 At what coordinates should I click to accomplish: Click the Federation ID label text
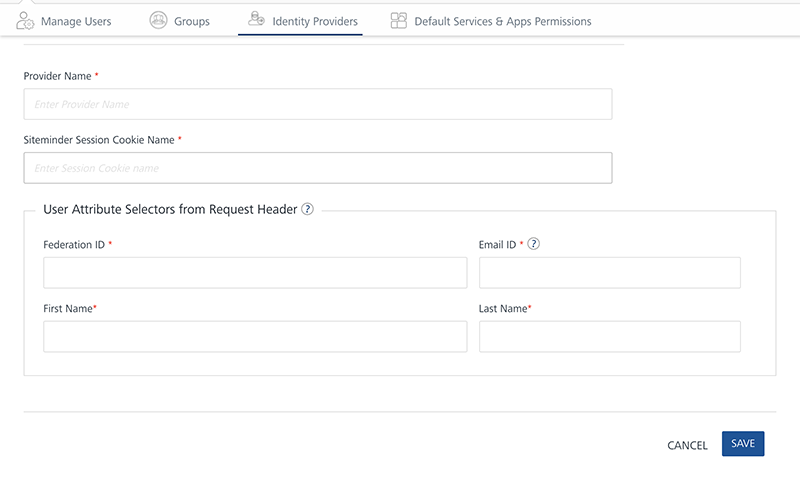[74, 244]
